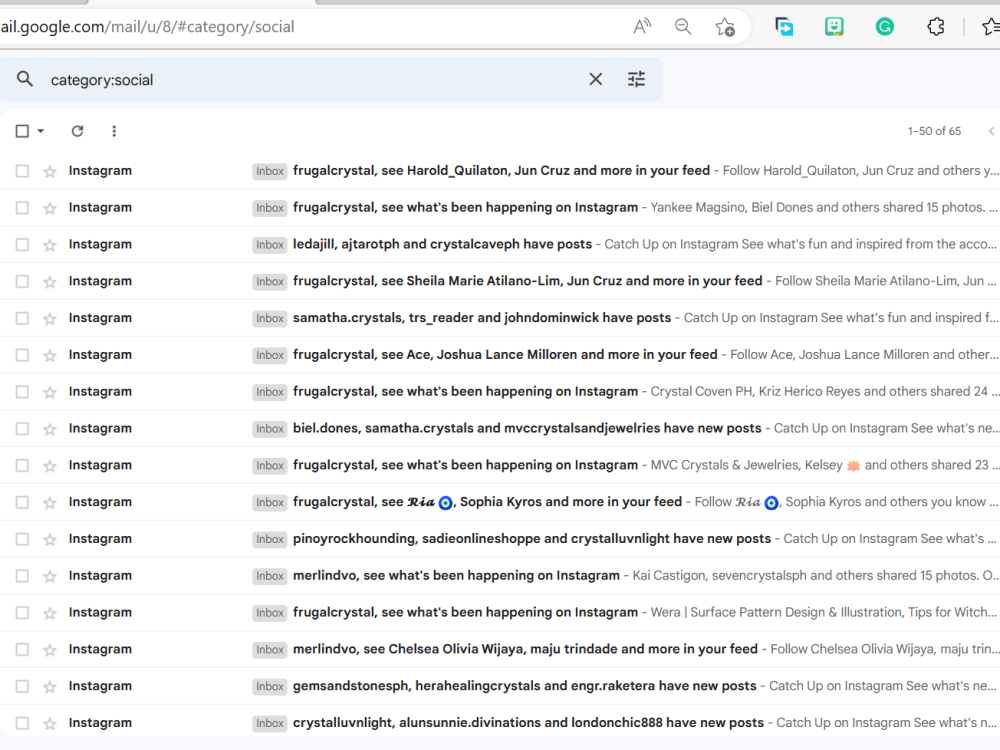The width and height of the screenshot is (1000, 750).
Task: Star the Wera Surface Pattern Design email
Action: [x=50, y=613]
